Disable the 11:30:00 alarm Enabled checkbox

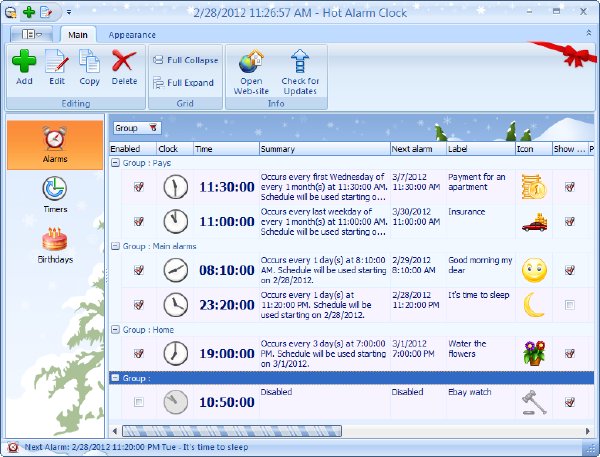point(139,187)
